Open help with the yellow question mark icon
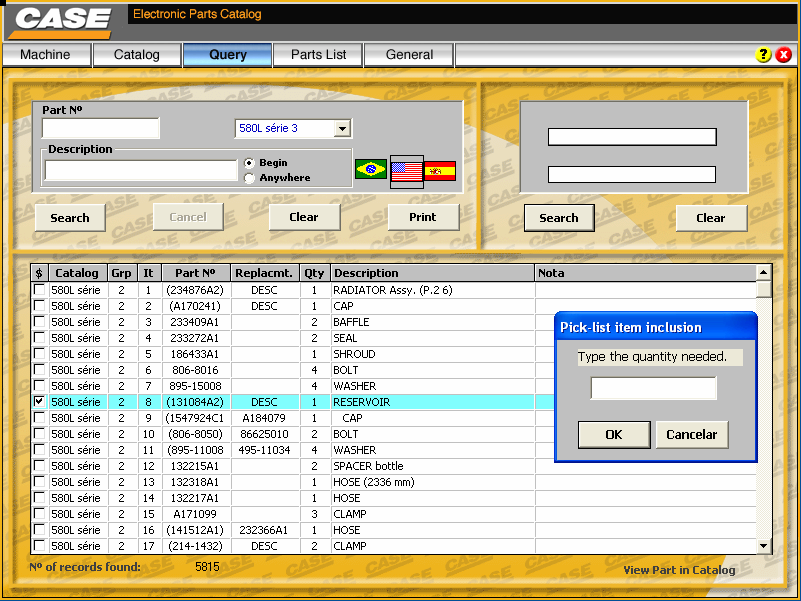The image size is (801, 601). tap(763, 55)
